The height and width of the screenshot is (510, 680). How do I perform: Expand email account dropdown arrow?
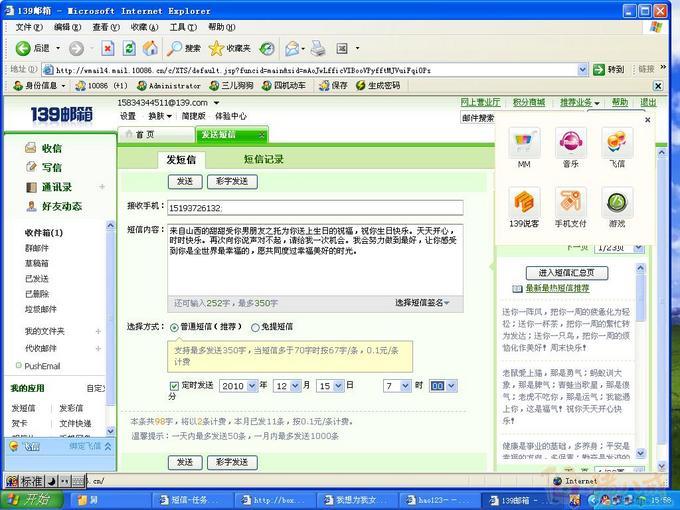coord(216,103)
